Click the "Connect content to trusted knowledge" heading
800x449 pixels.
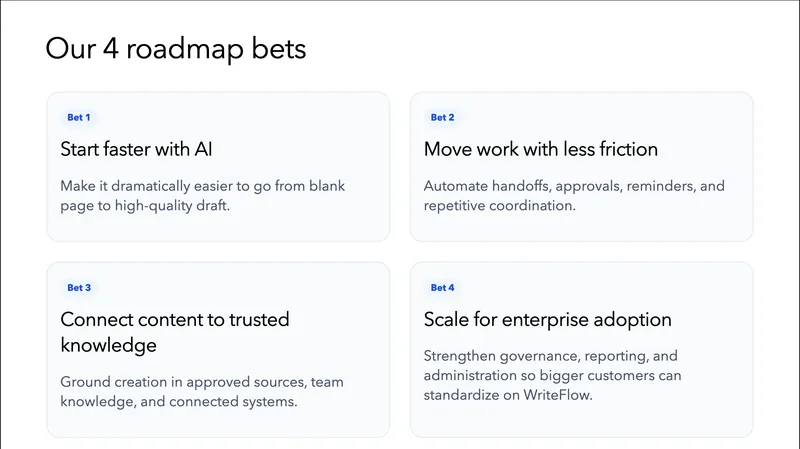(175, 332)
